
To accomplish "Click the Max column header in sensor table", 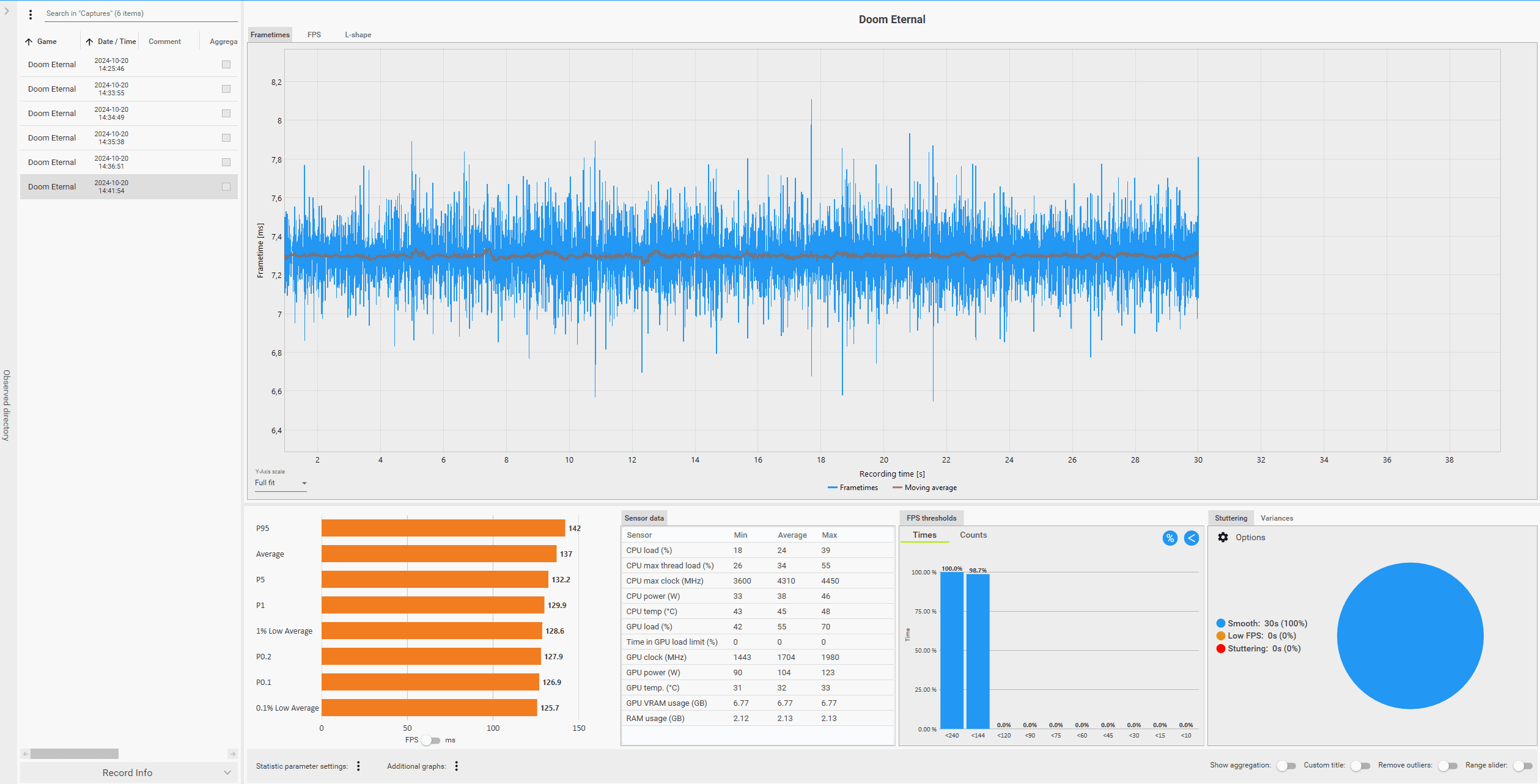I will pos(829,535).
